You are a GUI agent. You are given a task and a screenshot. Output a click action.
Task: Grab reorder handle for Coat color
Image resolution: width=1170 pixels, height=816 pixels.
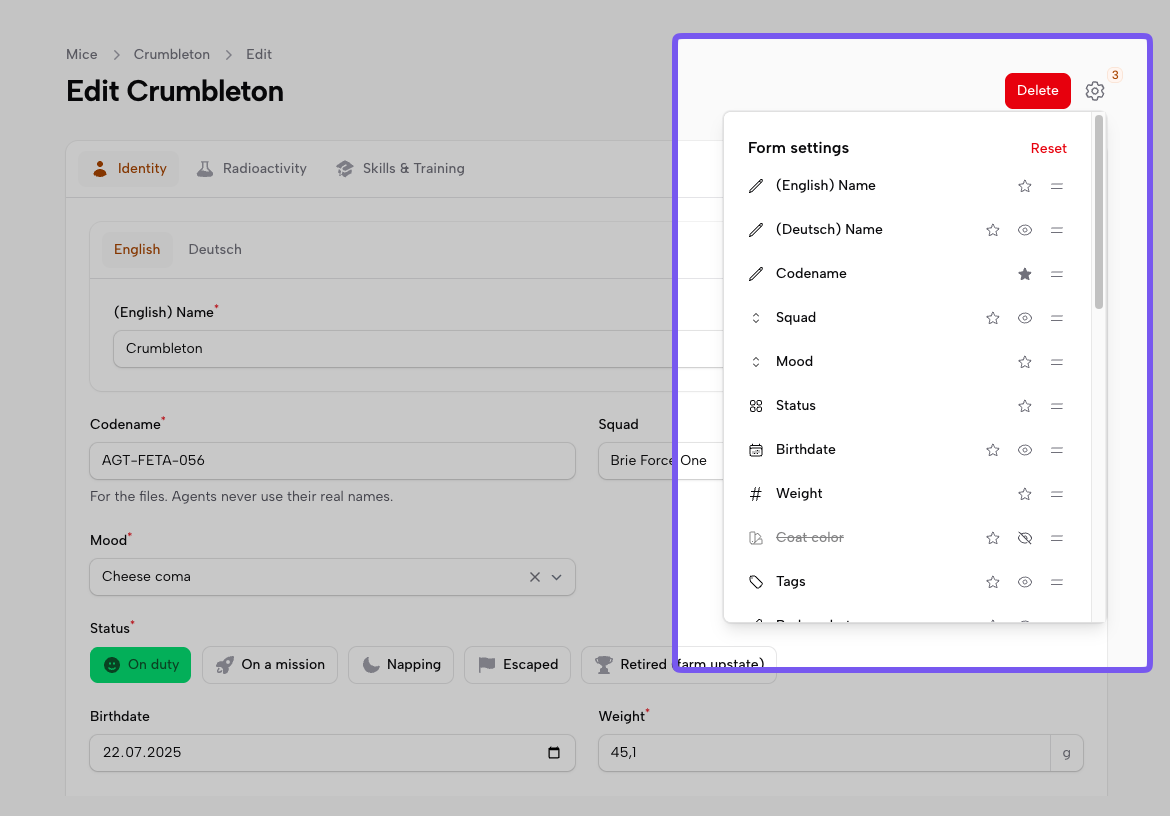[x=1057, y=539]
